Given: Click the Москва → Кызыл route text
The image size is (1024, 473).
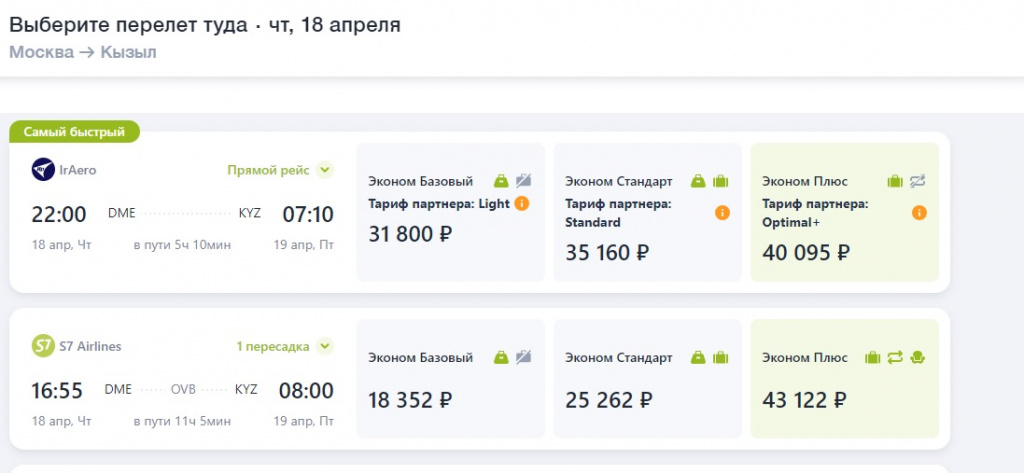Looking at the screenshot, I should tap(83, 52).
